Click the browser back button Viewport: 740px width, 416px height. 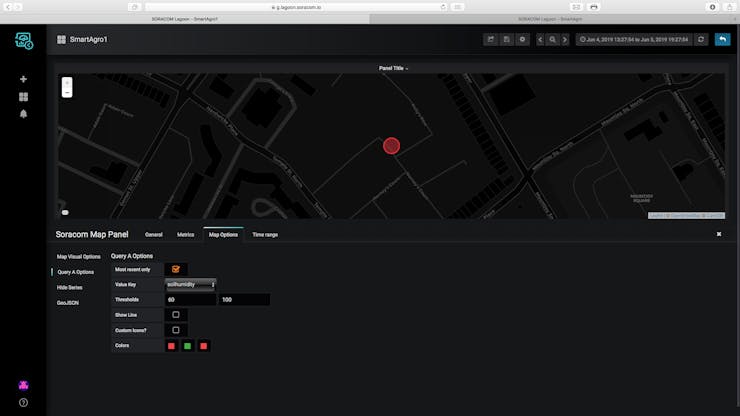coord(8,7)
